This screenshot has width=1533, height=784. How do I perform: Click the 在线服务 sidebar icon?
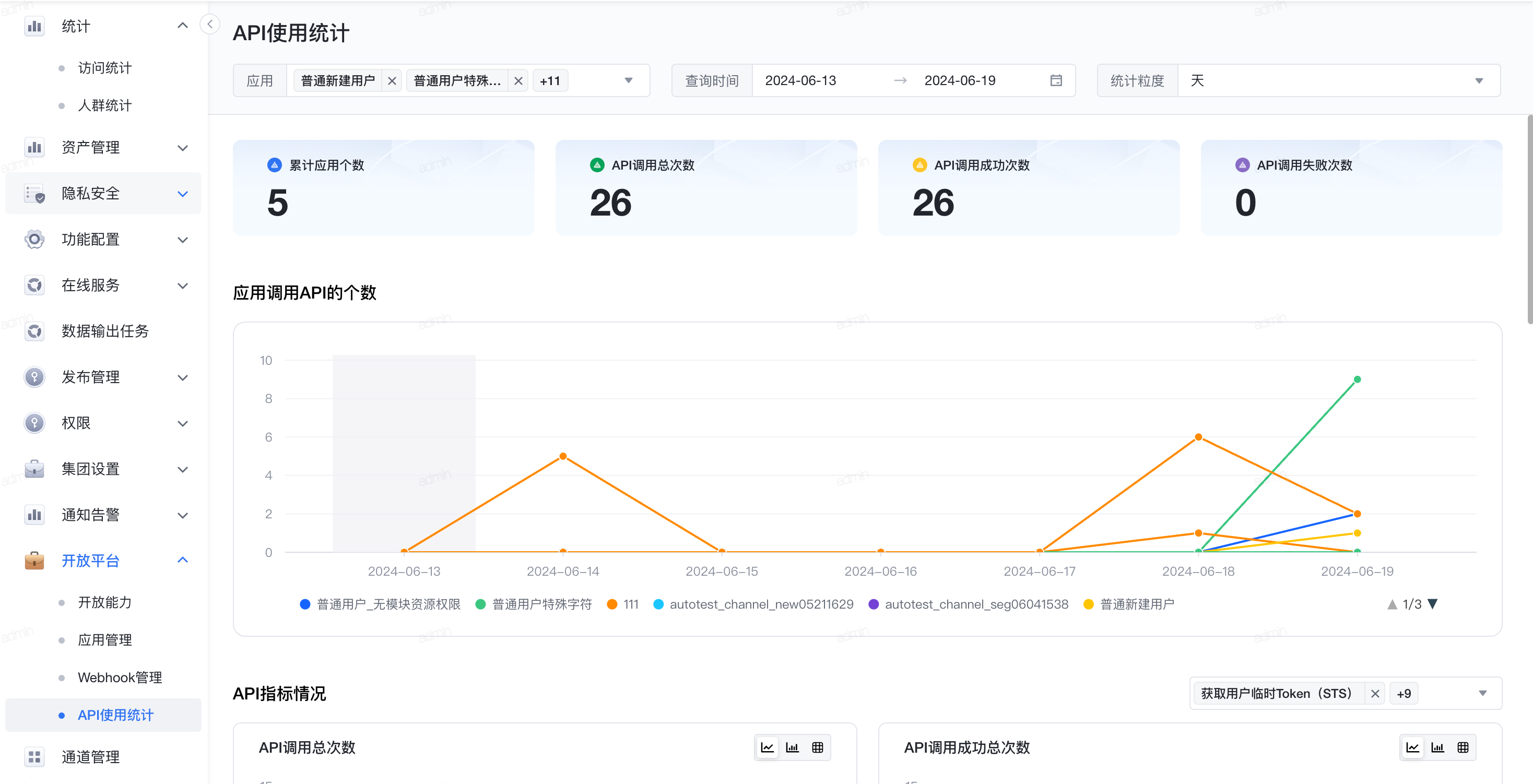(x=34, y=285)
